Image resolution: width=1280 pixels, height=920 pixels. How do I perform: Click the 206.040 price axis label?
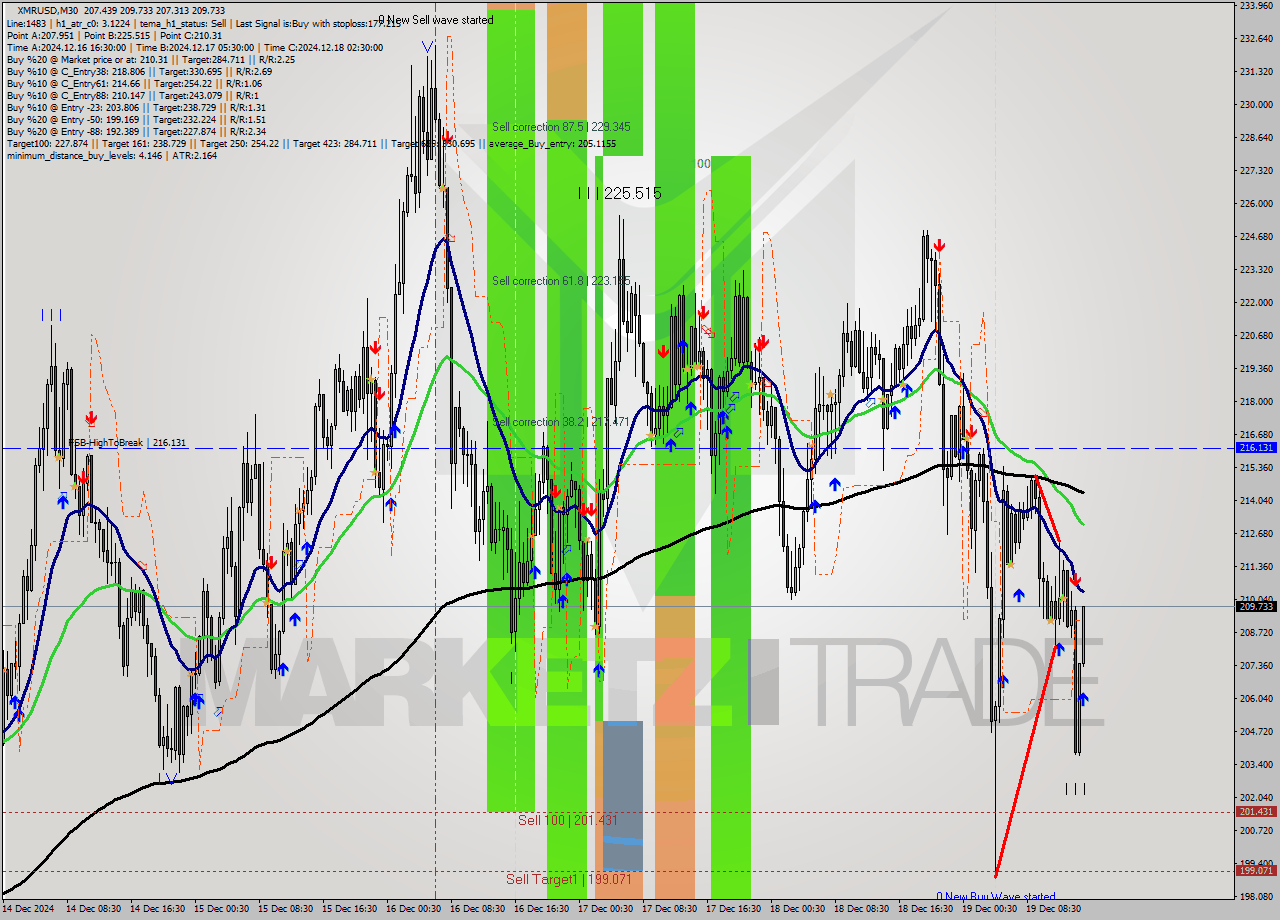1256,698
